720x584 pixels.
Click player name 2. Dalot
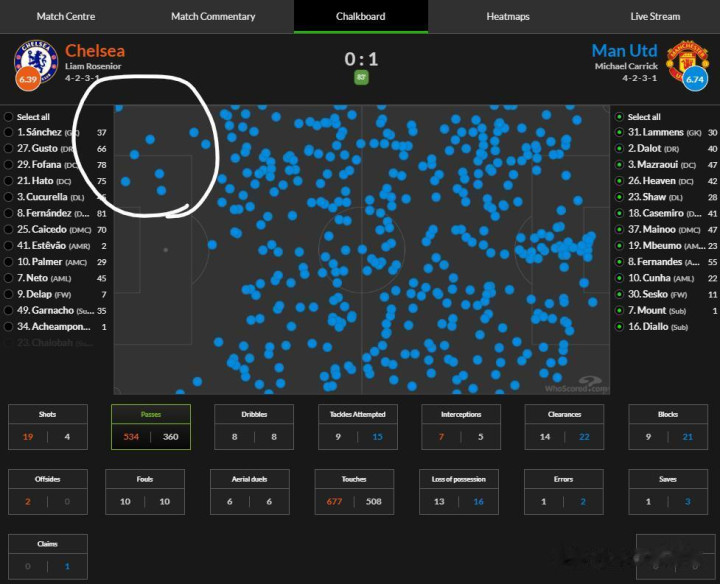pos(645,148)
